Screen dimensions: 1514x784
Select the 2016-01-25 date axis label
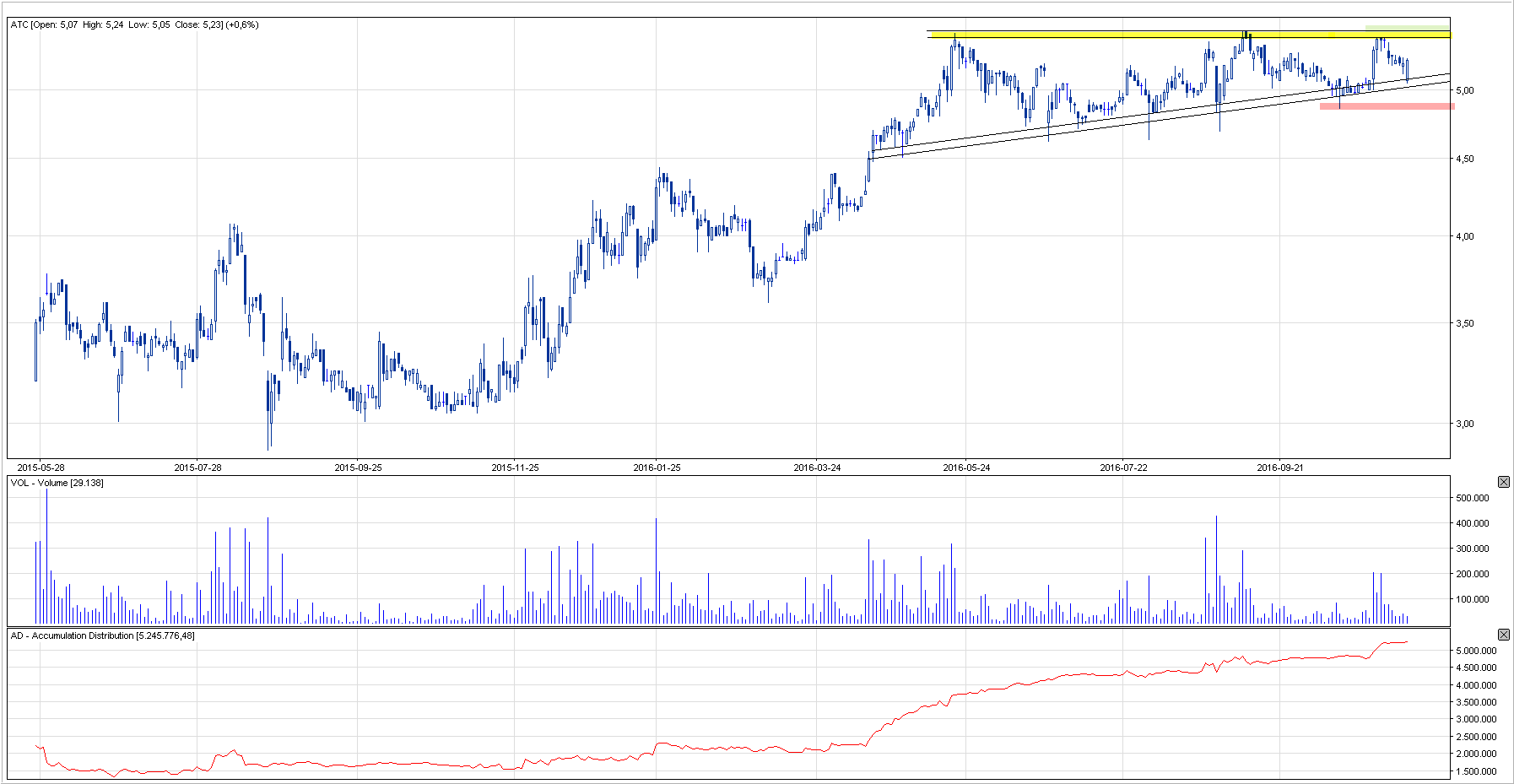657,468
